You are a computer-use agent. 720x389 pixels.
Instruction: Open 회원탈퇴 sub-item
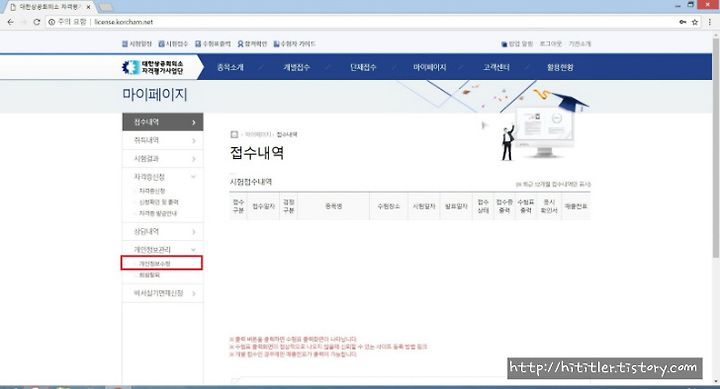149,275
